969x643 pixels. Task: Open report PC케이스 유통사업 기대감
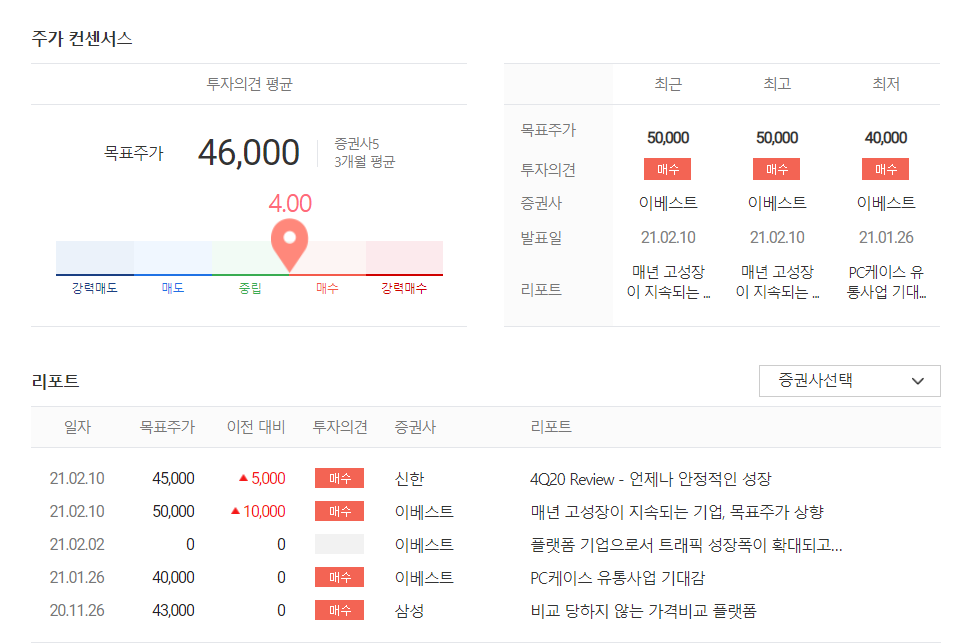(617, 578)
